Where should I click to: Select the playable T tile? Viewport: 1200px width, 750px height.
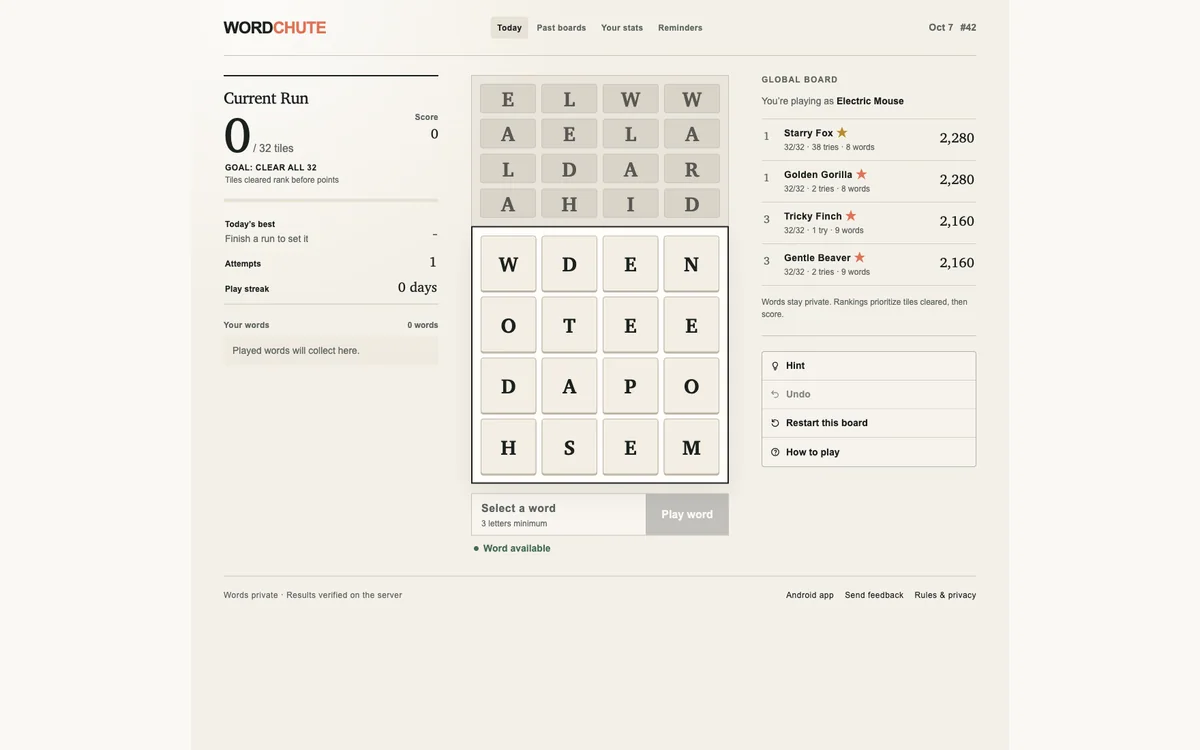[x=569, y=326]
